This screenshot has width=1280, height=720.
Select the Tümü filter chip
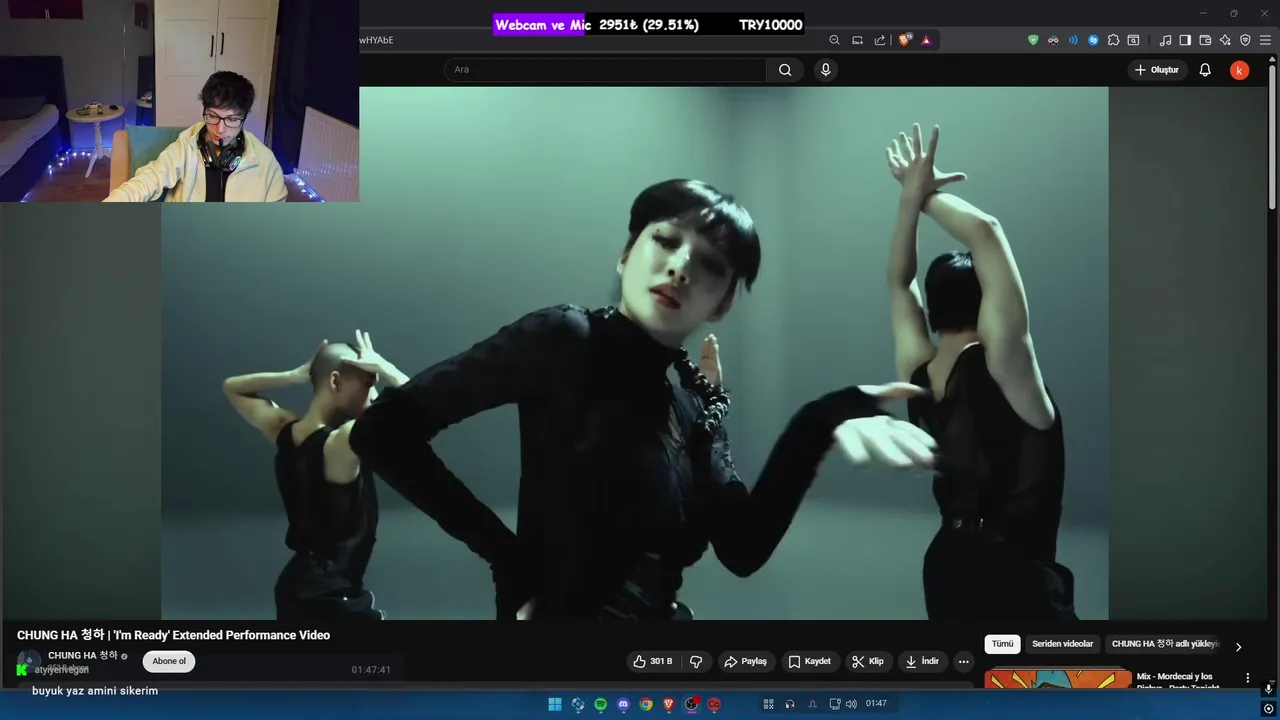pyautogui.click(x=1002, y=644)
